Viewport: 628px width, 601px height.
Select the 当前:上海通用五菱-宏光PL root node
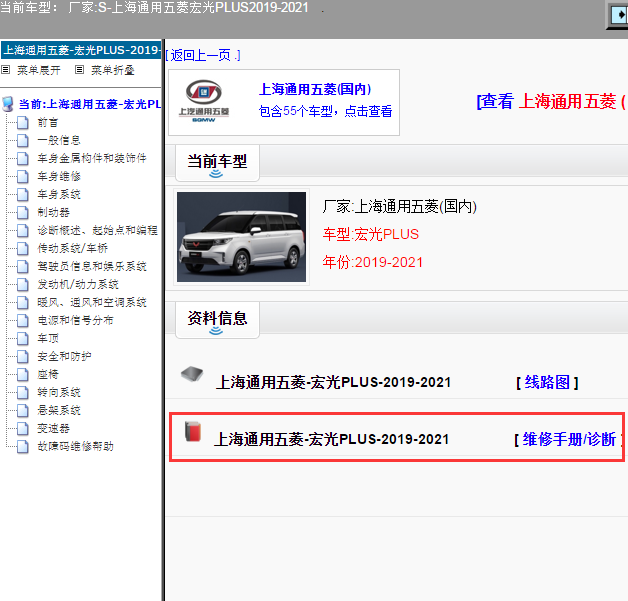90,104
